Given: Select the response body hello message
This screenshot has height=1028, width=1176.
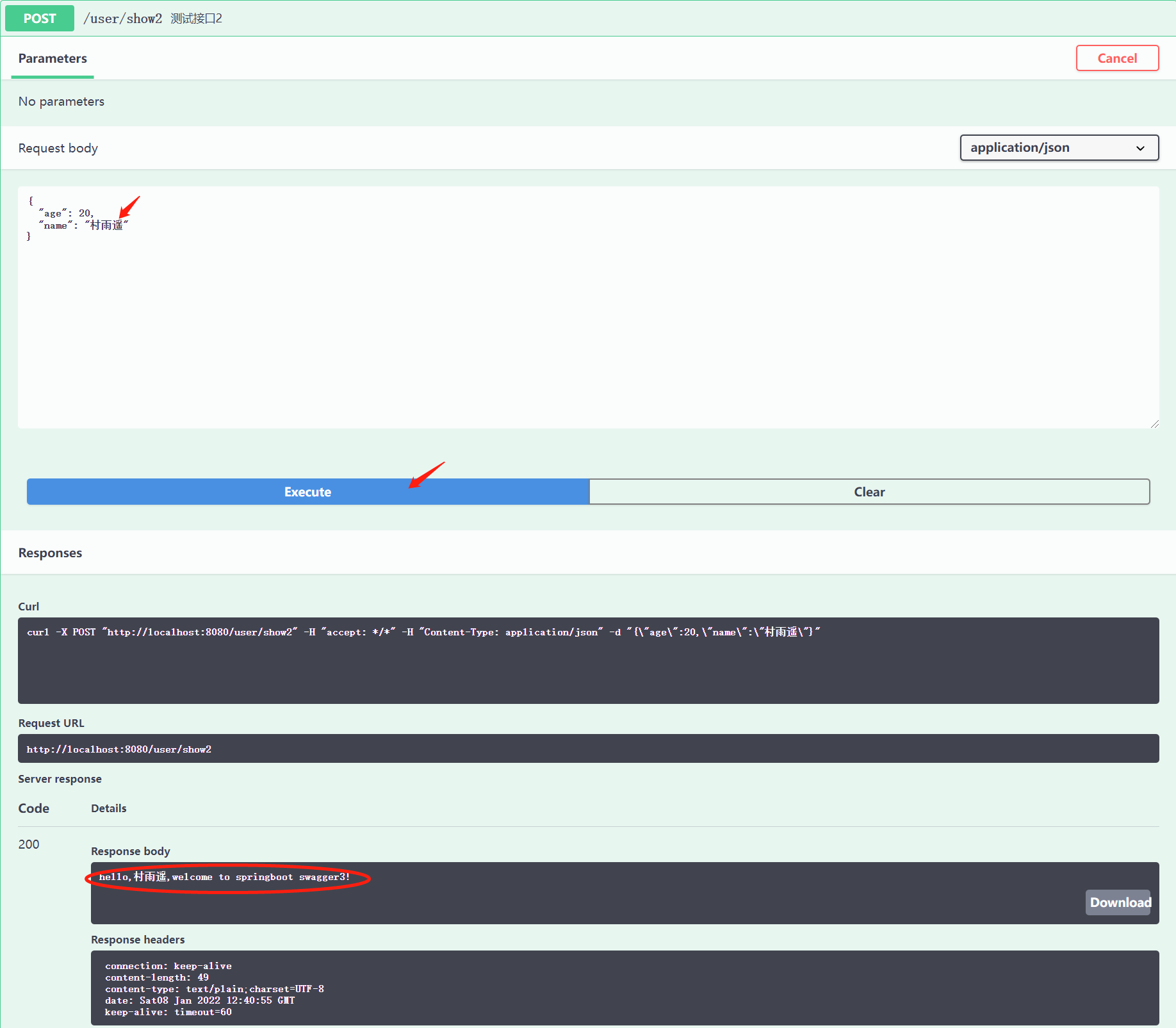Looking at the screenshot, I should (225, 877).
